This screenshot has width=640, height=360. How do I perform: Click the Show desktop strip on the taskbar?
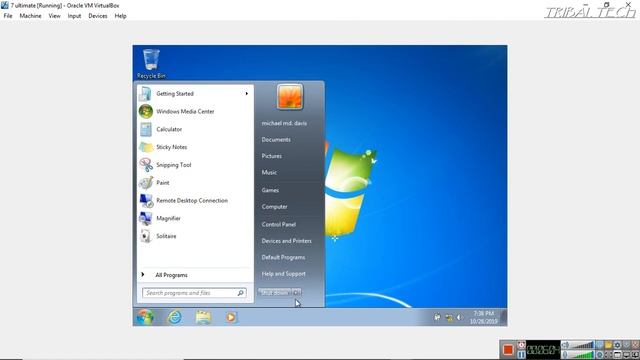pyautogui.click(x=504, y=317)
